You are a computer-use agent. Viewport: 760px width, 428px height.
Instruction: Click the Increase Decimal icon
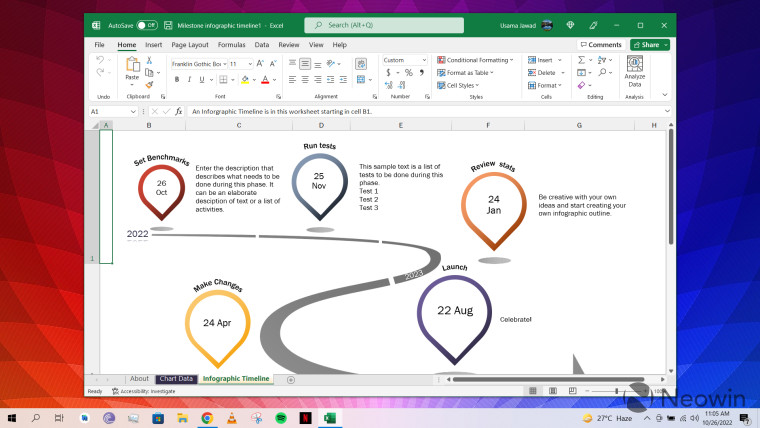[x=389, y=85]
